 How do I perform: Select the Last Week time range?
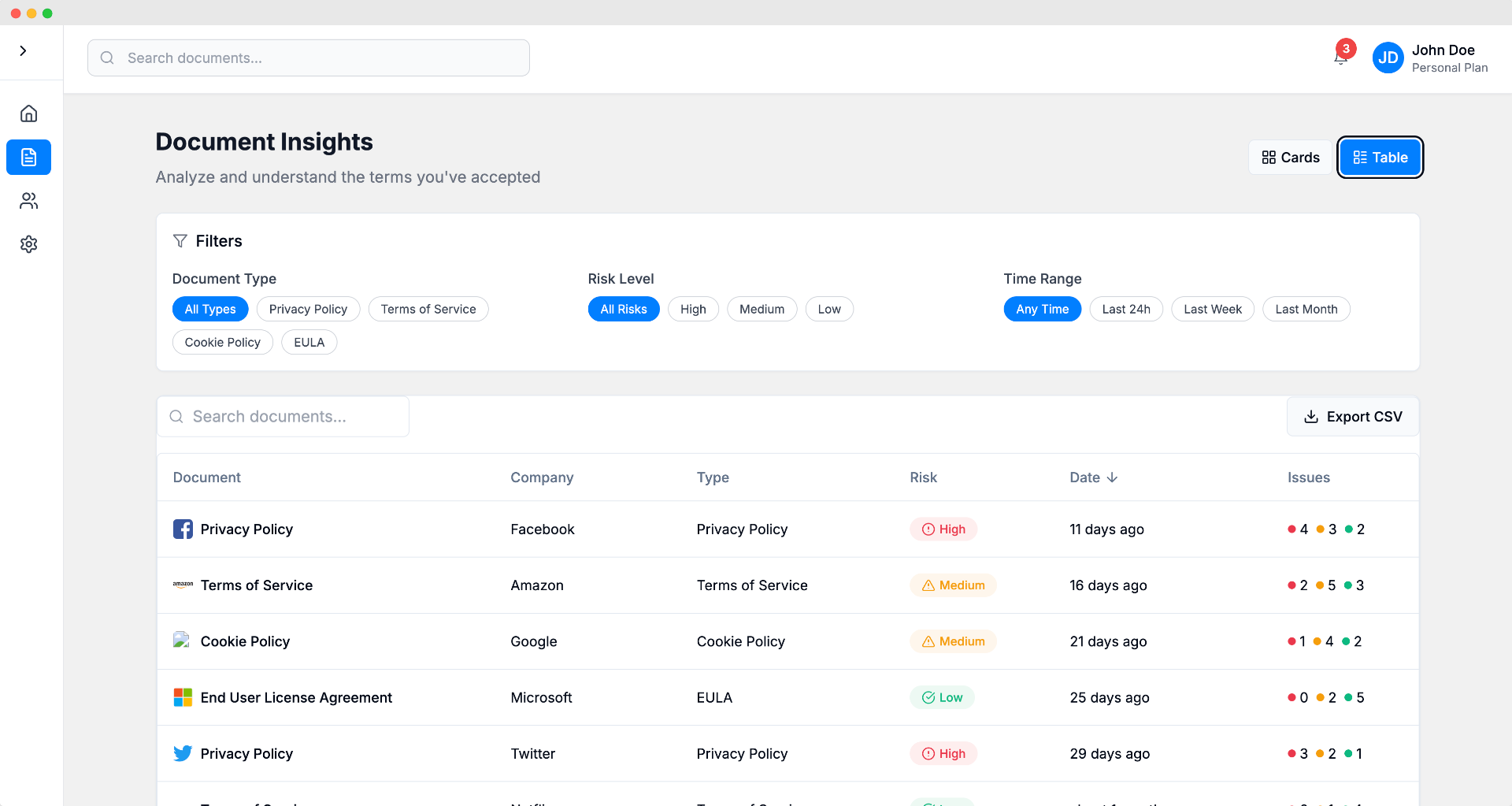(1213, 310)
